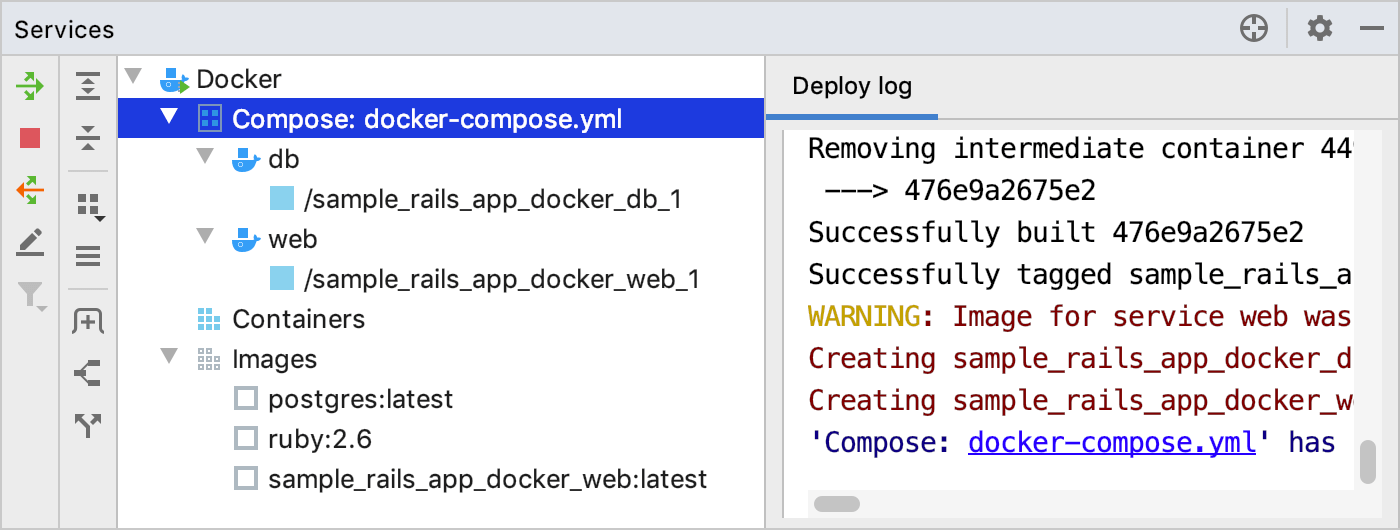Collapse the Docker root node arrow
1400x530 pixels.
[x=134, y=77]
